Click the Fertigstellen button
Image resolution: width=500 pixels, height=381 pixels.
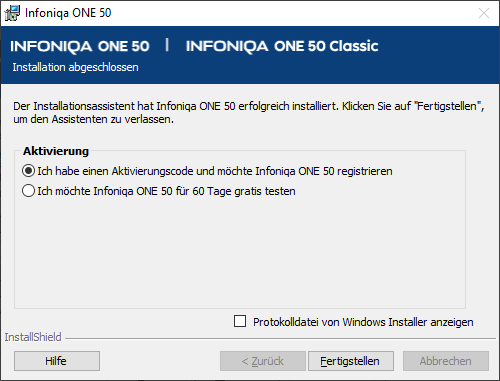[x=351, y=361]
